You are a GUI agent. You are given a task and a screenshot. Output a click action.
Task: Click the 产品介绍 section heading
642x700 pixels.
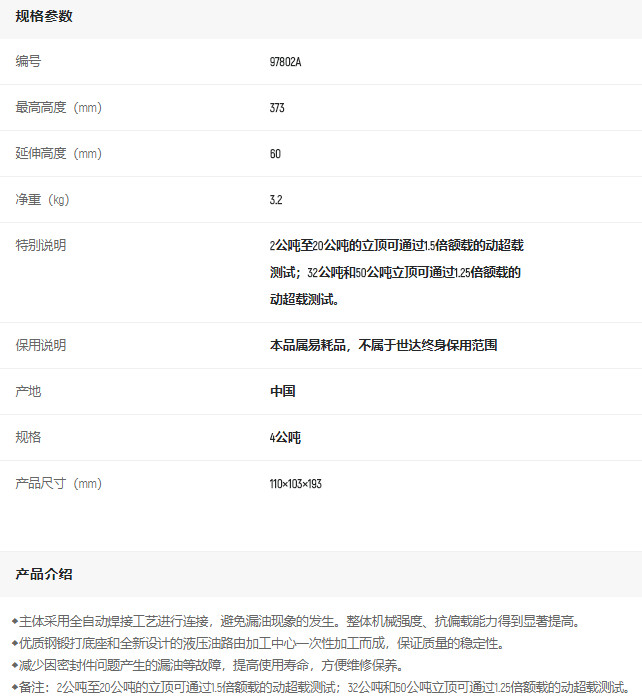pos(44,574)
